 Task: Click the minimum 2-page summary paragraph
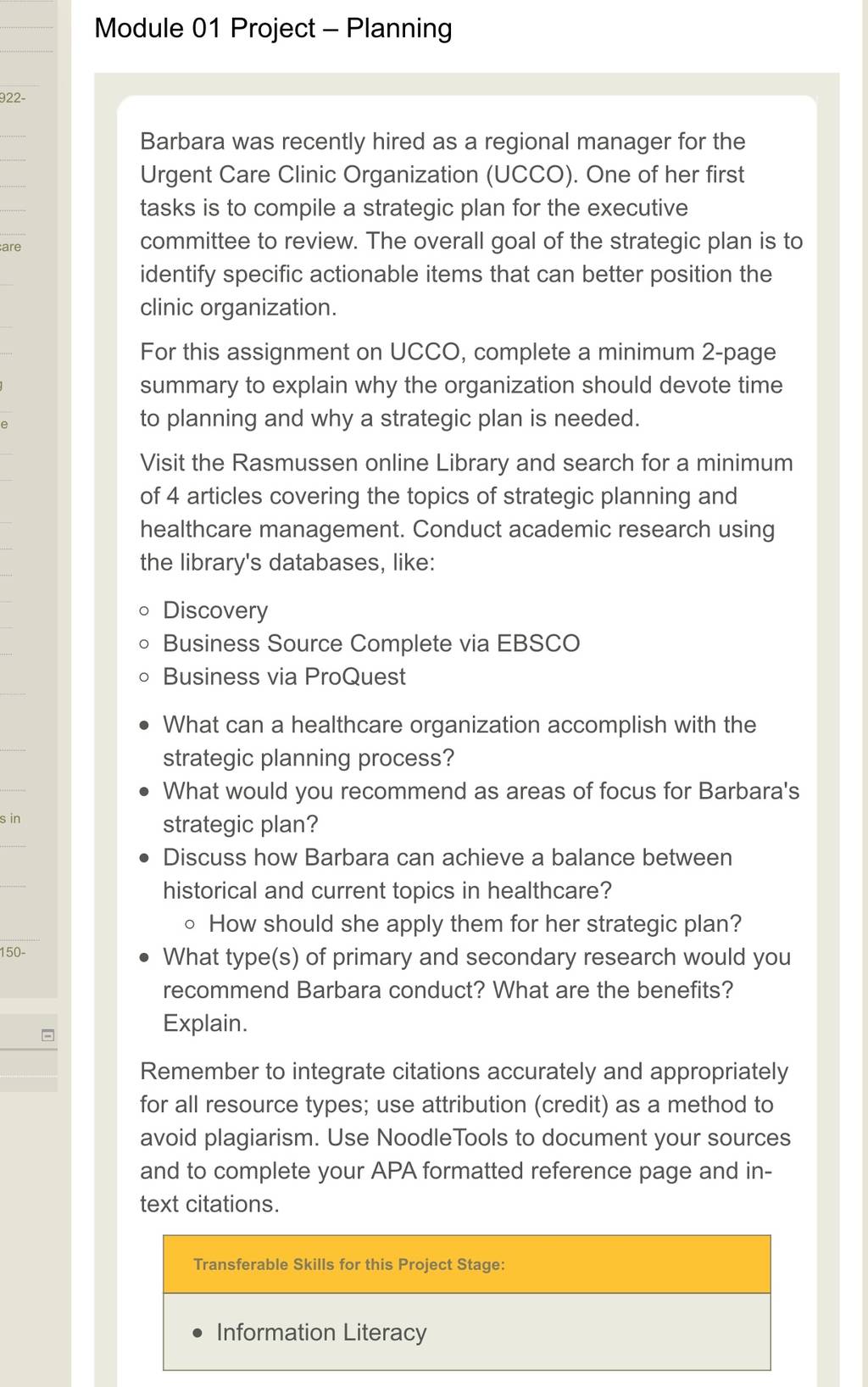pos(461,385)
